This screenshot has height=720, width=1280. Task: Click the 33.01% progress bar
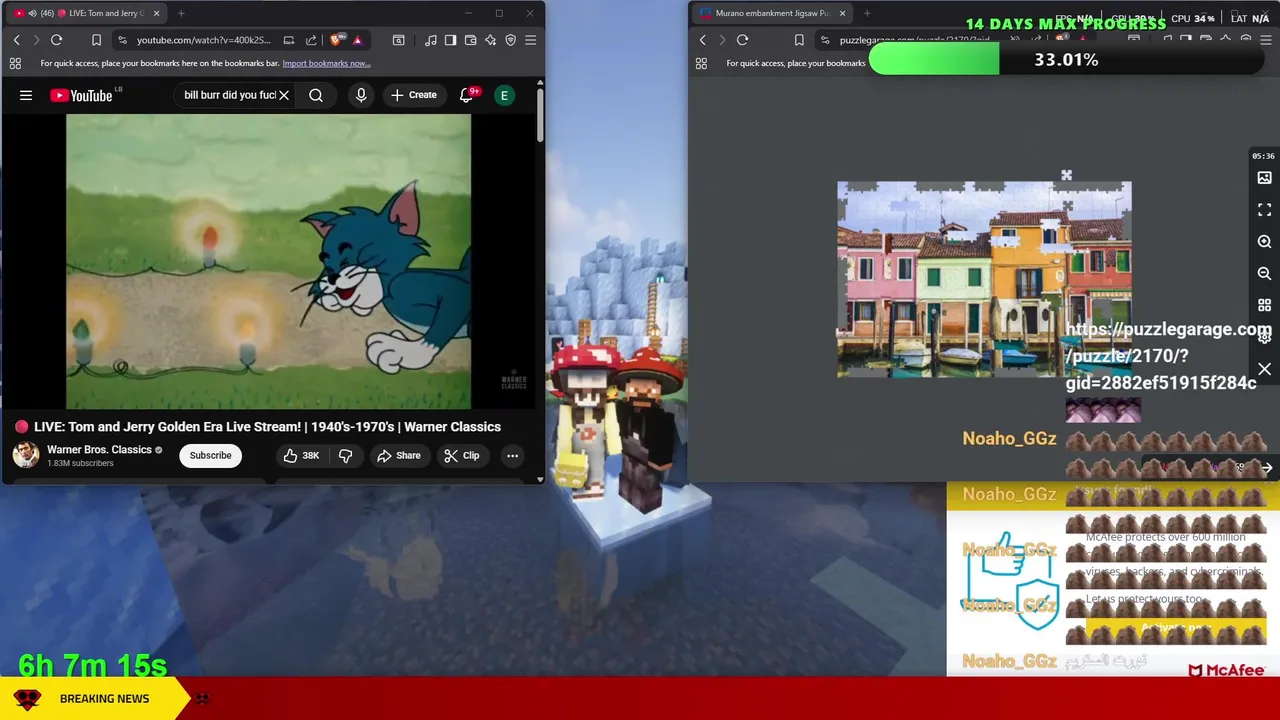(1066, 60)
